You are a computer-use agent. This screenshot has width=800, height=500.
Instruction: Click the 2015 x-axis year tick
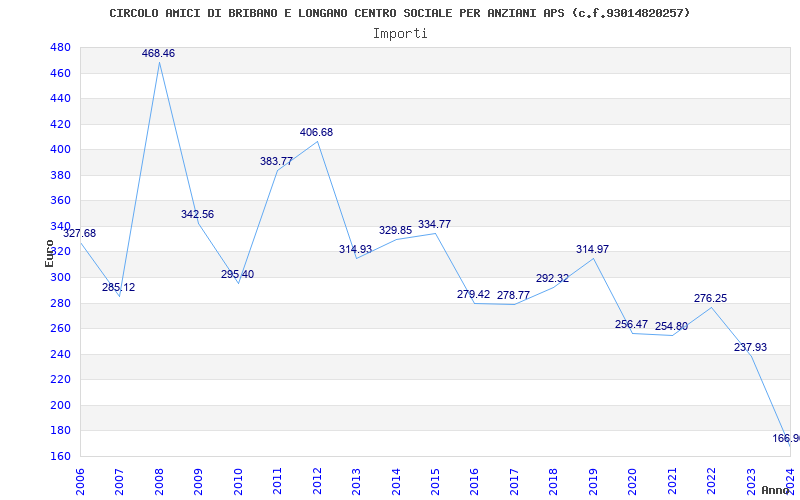tap(435, 481)
